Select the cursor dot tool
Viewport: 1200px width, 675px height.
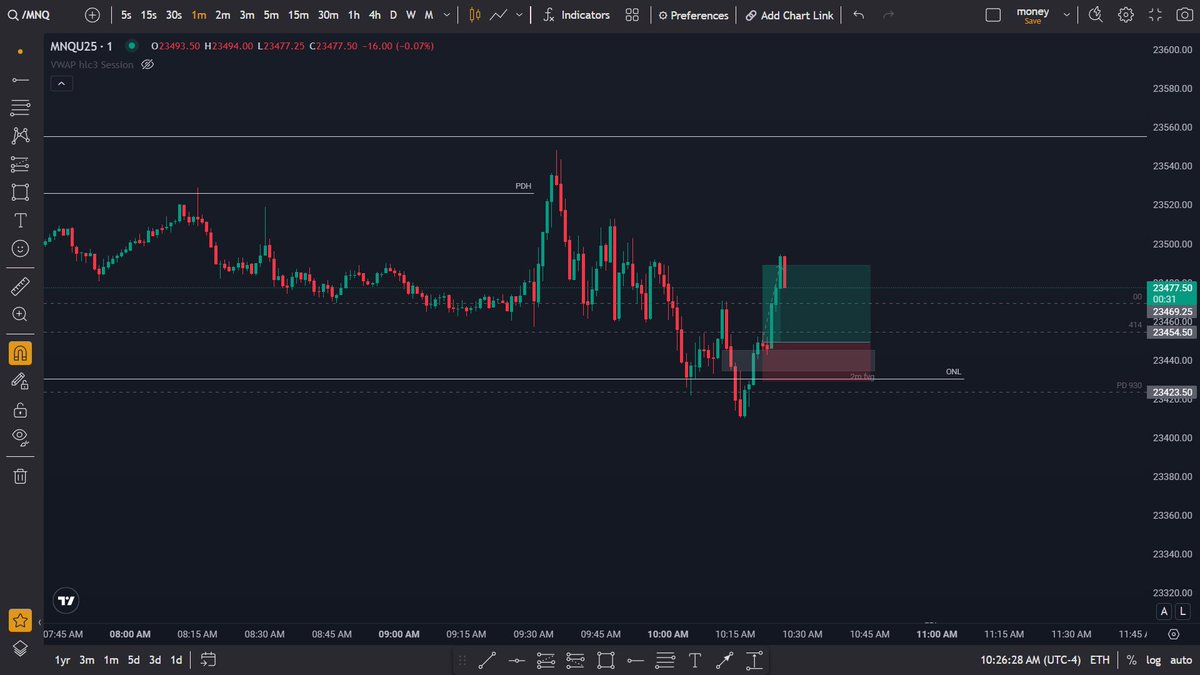click(x=20, y=51)
